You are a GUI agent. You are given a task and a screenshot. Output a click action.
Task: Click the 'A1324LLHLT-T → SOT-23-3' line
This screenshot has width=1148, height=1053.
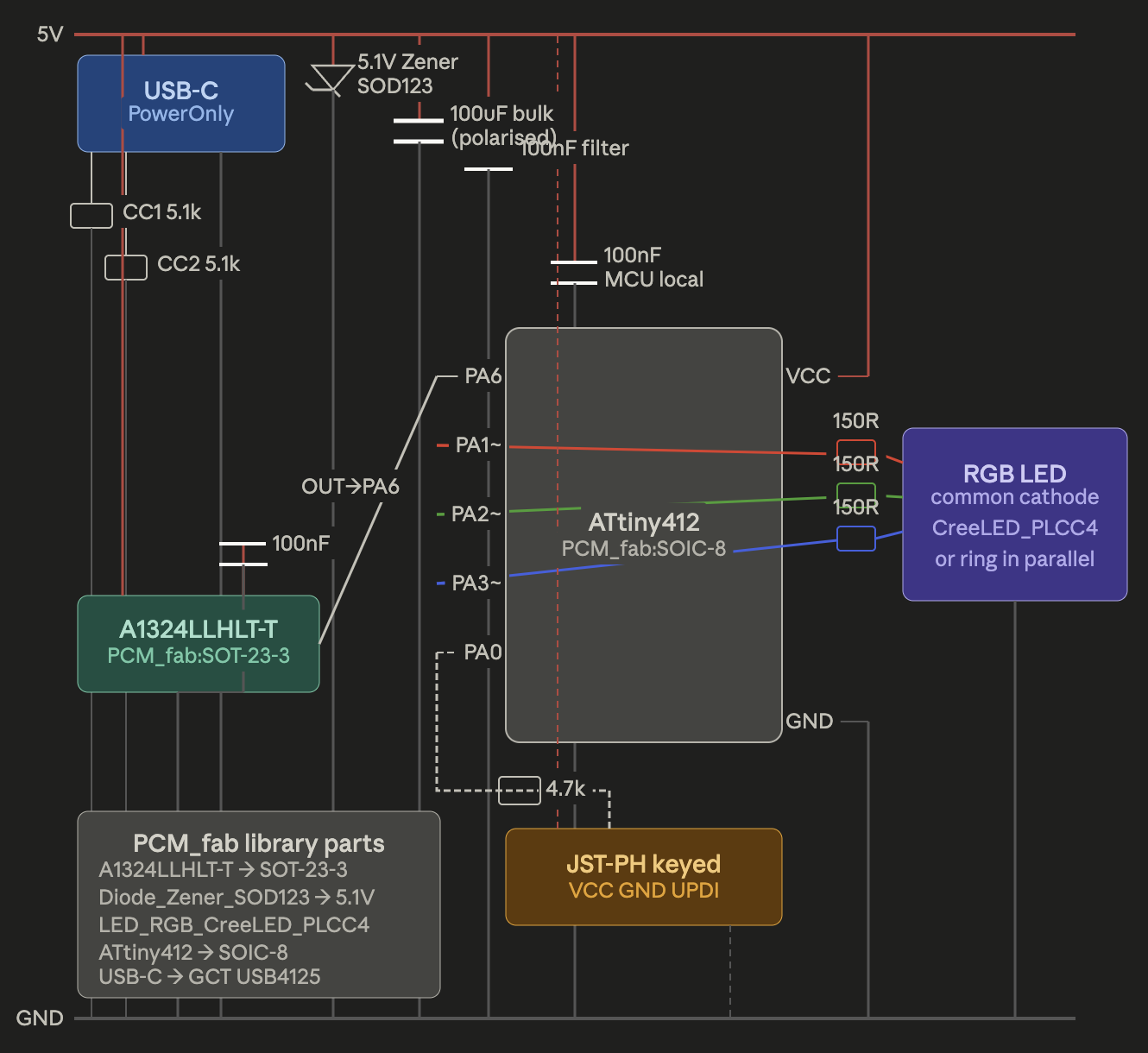[x=224, y=870]
